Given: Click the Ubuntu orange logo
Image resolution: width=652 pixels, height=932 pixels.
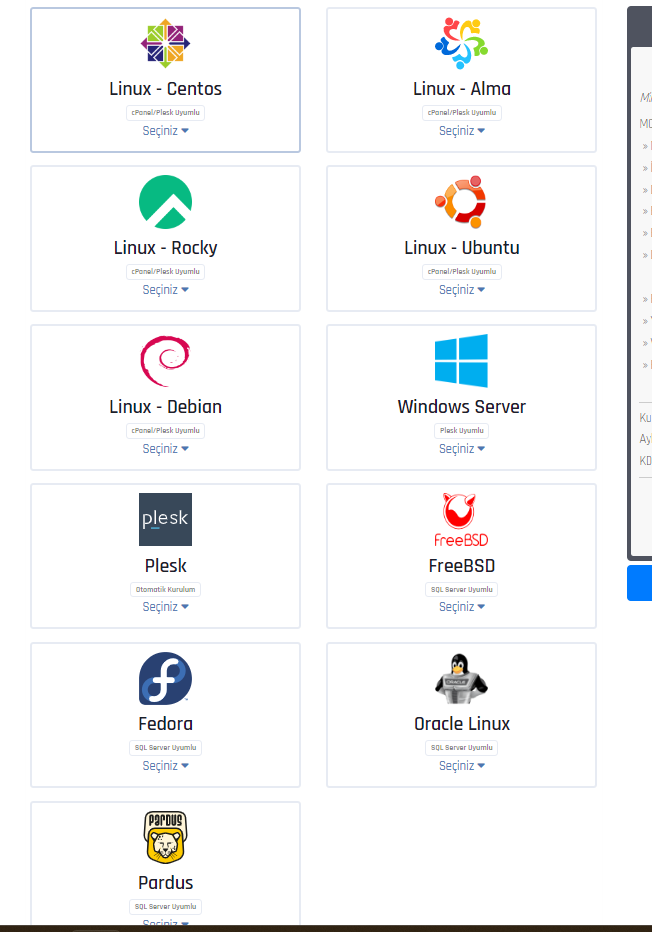Looking at the screenshot, I should tap(461, 202).
